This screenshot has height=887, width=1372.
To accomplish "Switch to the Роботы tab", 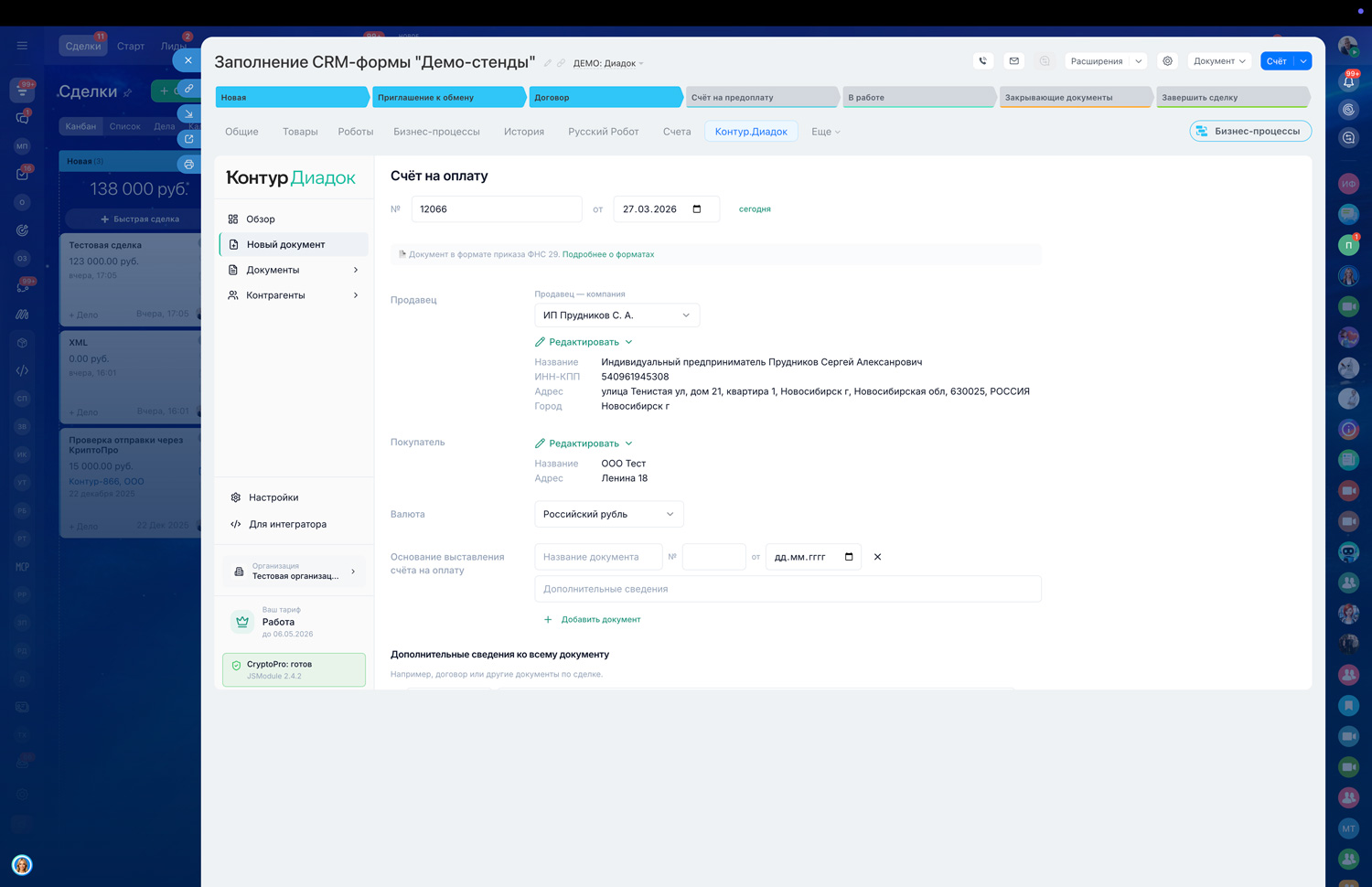I will click(356, 132).
